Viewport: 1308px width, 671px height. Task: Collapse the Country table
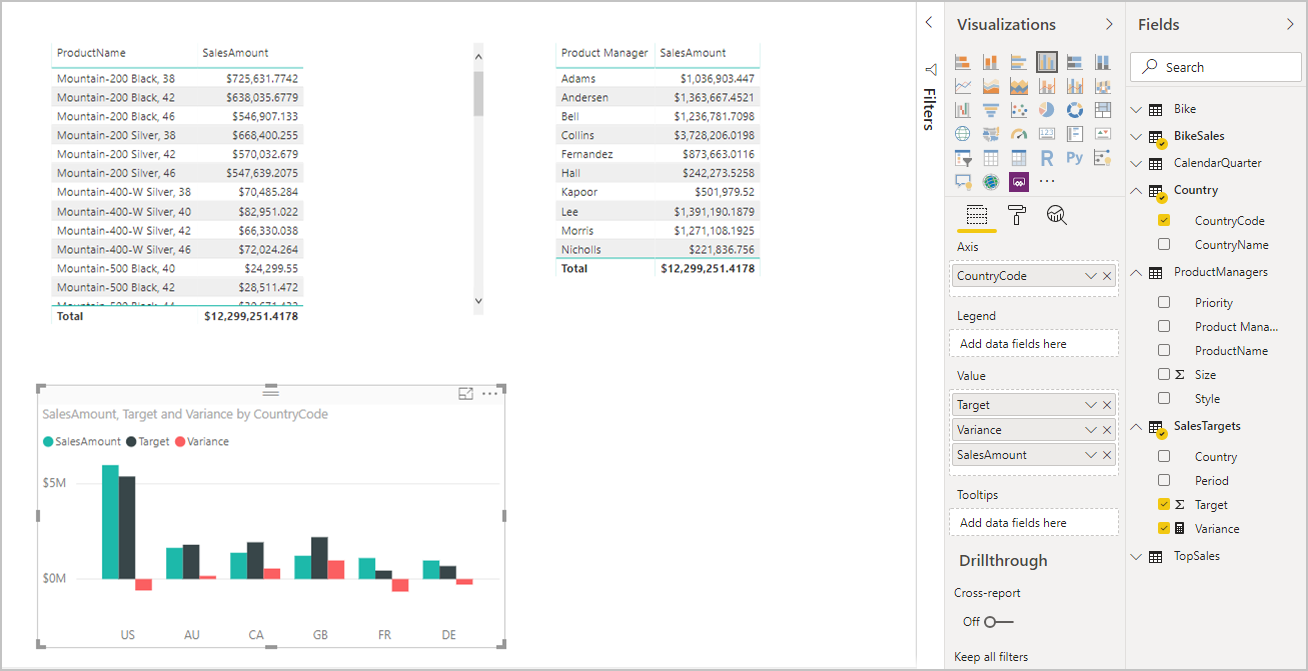(x=1136, y=189)
